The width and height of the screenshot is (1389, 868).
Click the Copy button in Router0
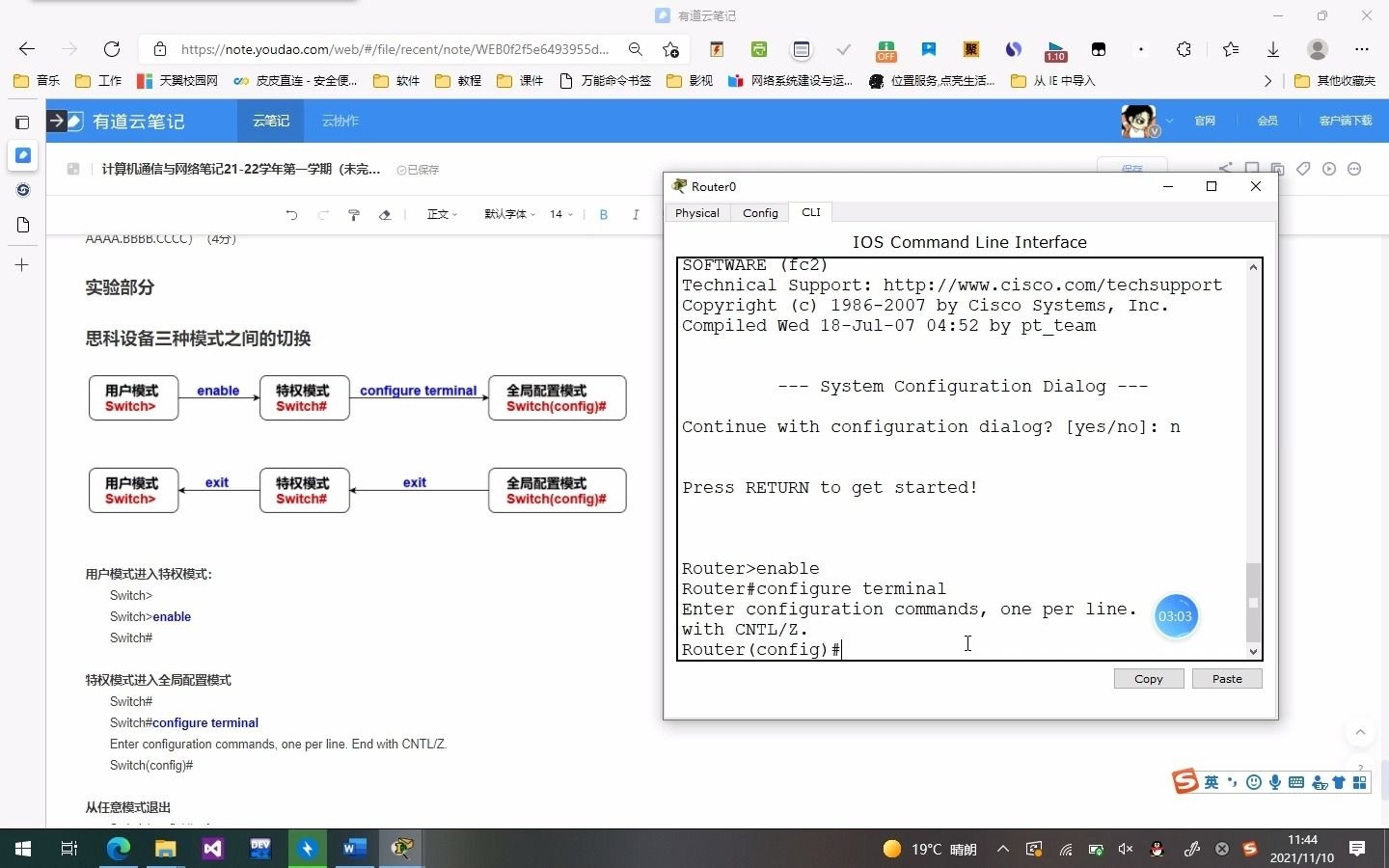pyautogui.click(x=1149, y=679)
